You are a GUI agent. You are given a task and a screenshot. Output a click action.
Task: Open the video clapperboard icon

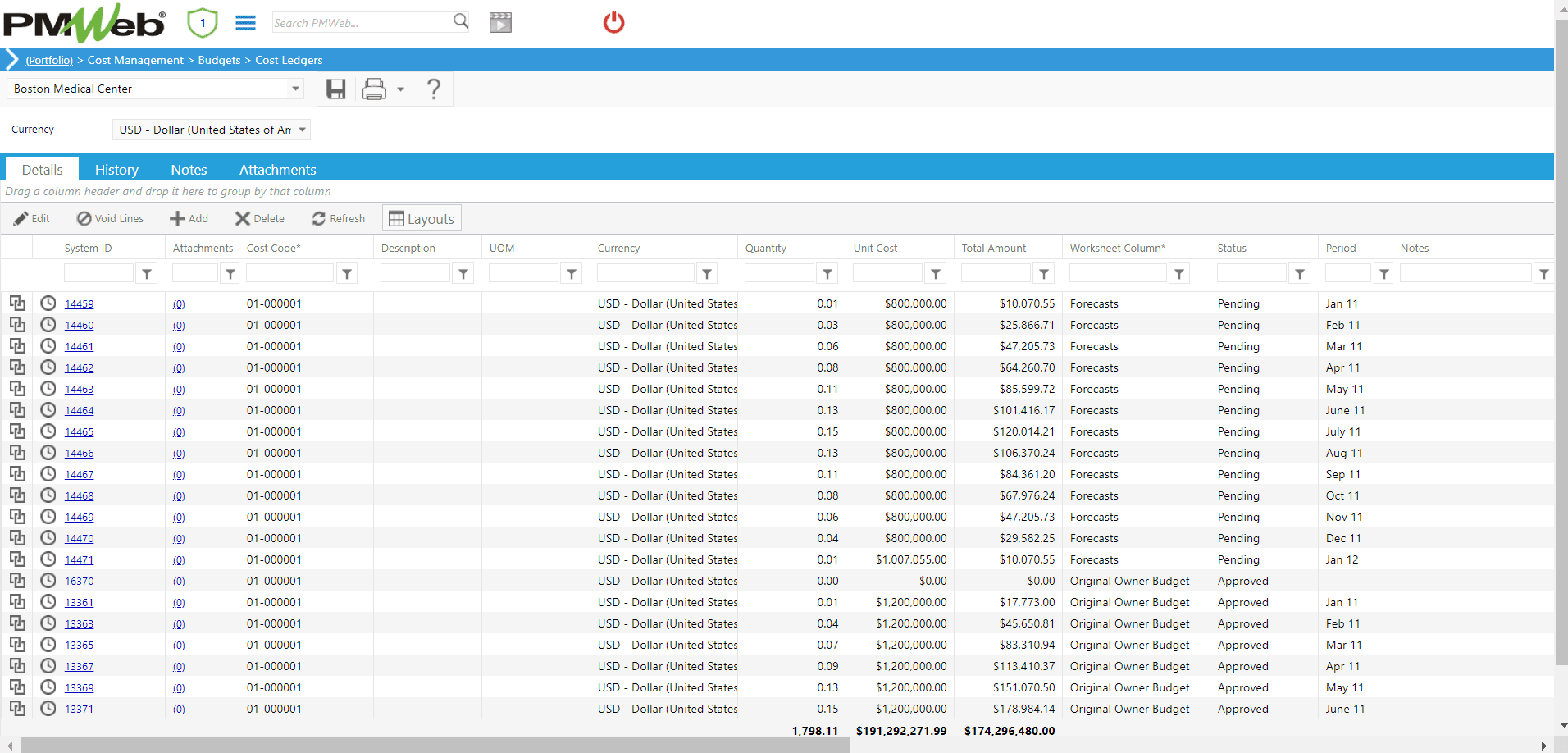(x=500, y=23)
